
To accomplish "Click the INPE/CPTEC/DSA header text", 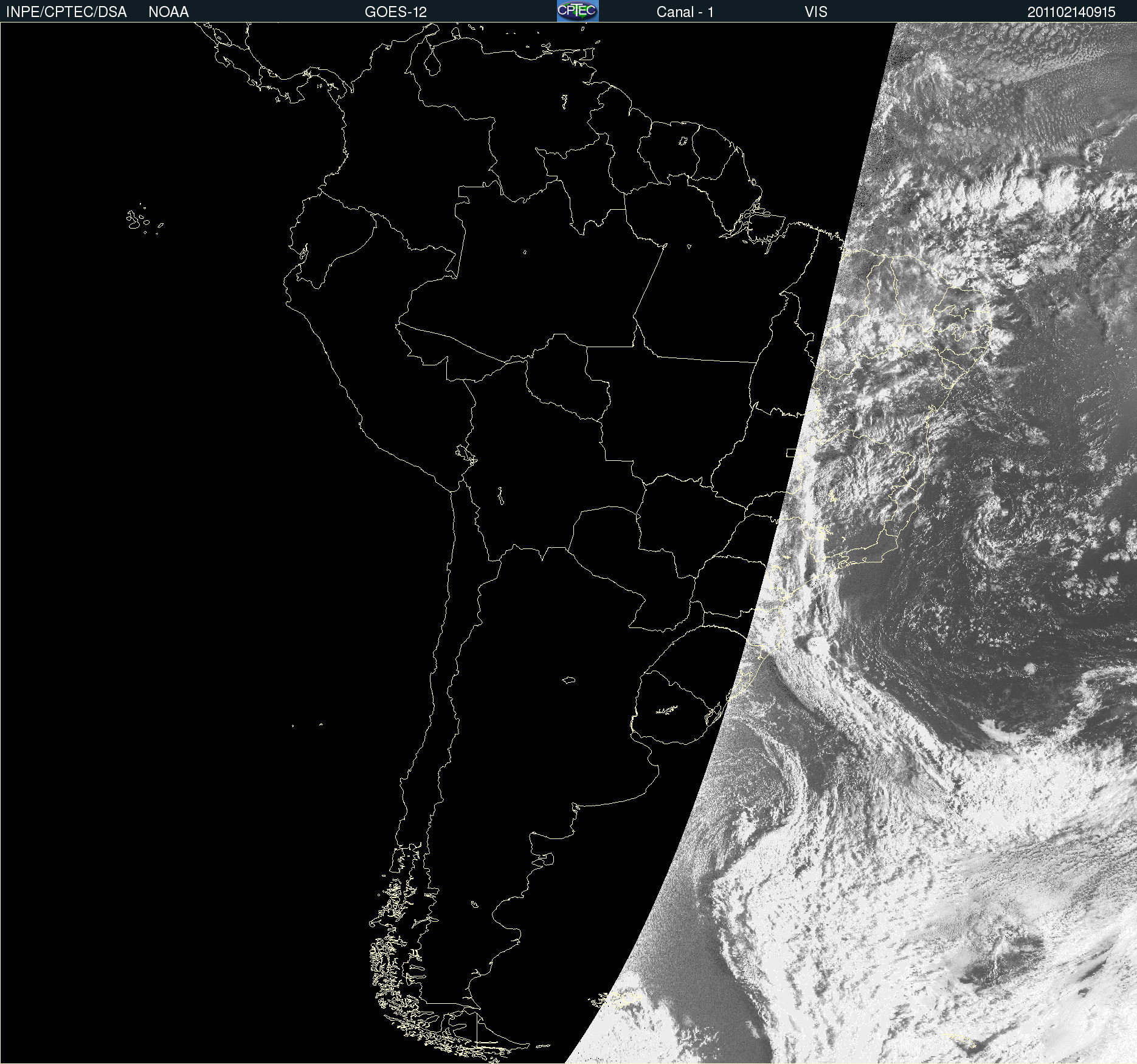I will 66,12.
